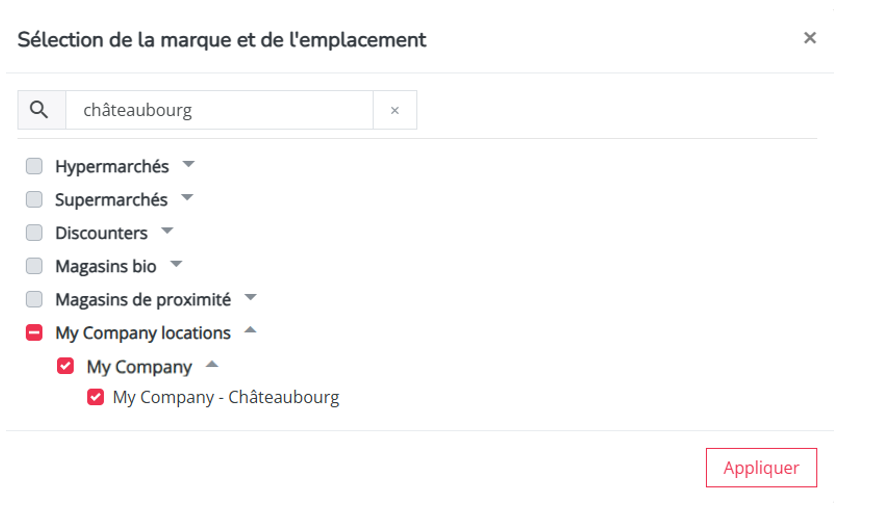894x513 pixels.
Task: Enable the Discounters checkbox
Action: [34, 233]
